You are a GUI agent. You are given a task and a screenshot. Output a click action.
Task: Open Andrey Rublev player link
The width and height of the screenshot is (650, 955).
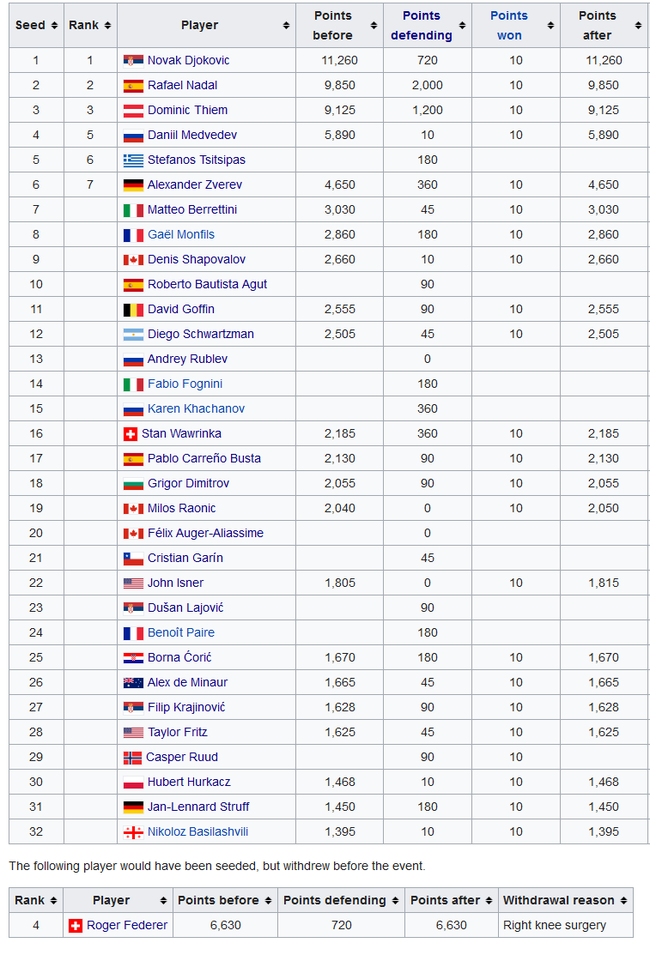point(188,359)
